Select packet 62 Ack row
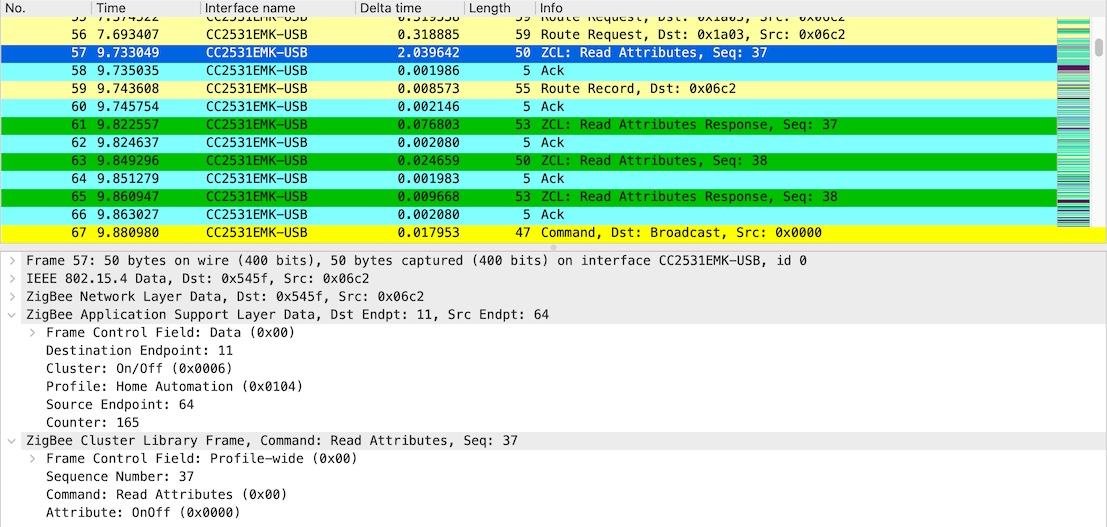Image resolution: width=1107 pixels, height=527 pixels. (x=528, y=143)
